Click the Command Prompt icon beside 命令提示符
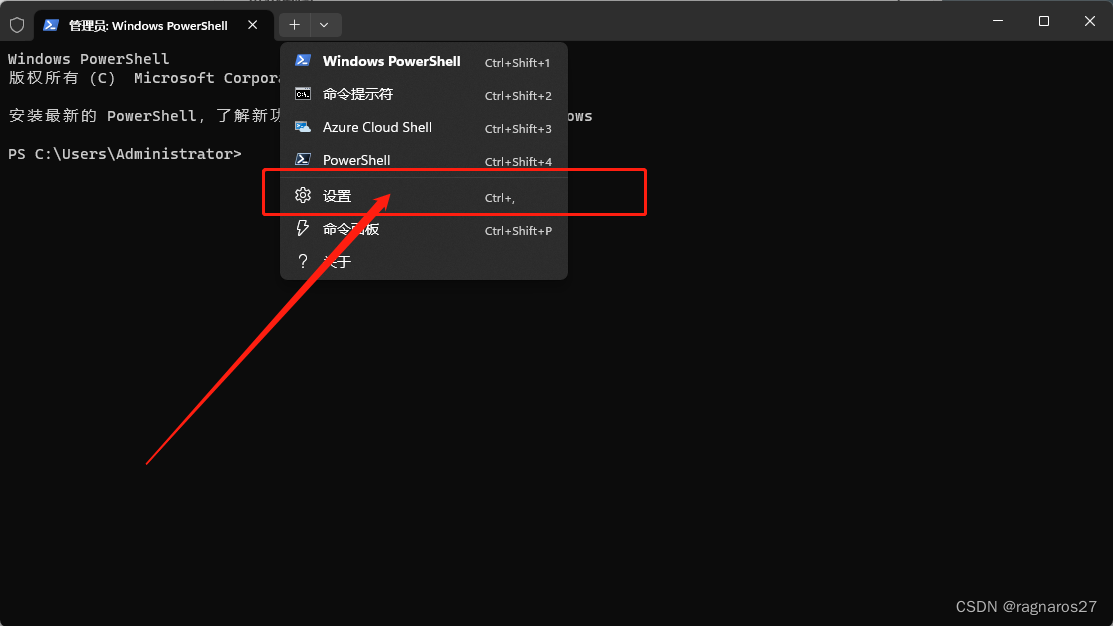This screenshot has width=1113, height=626. pyautogui.click(x=303, y=94)
